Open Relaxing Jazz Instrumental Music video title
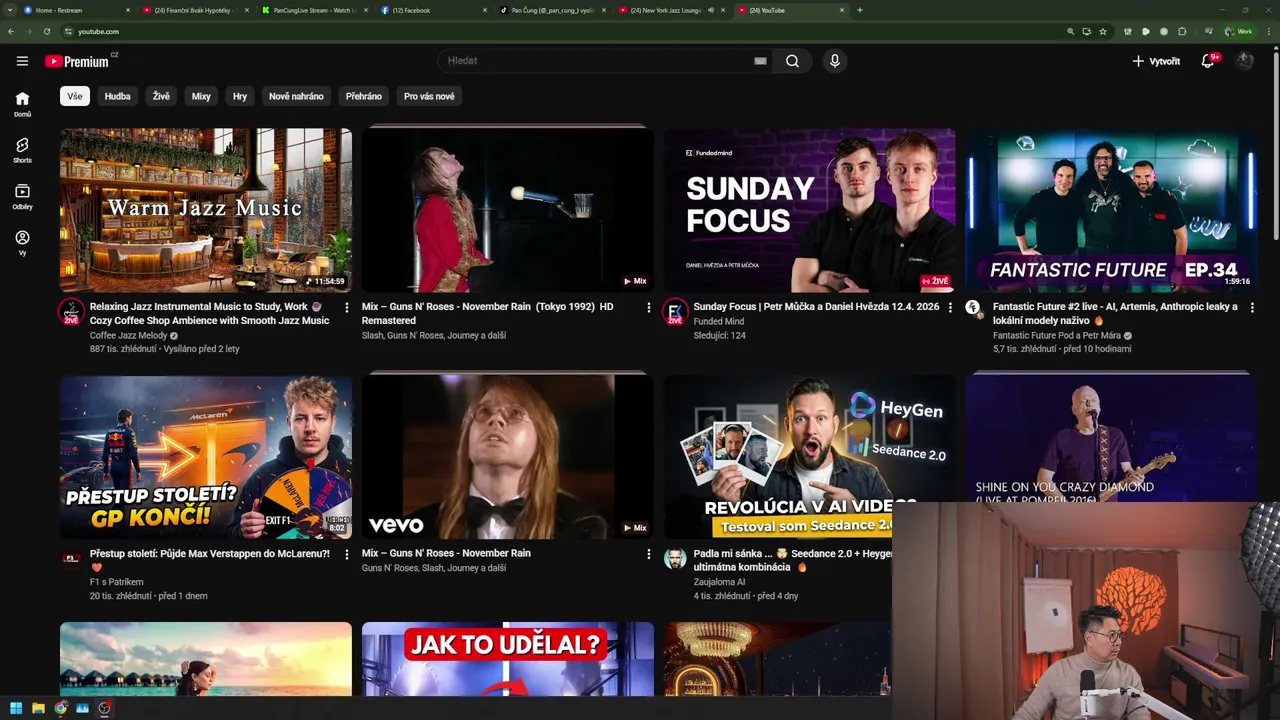 [209, 313]
